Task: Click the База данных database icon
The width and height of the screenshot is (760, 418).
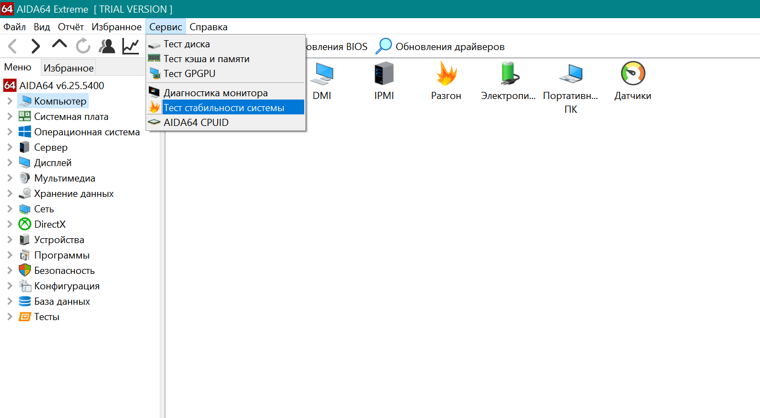Action: (25, 301)
